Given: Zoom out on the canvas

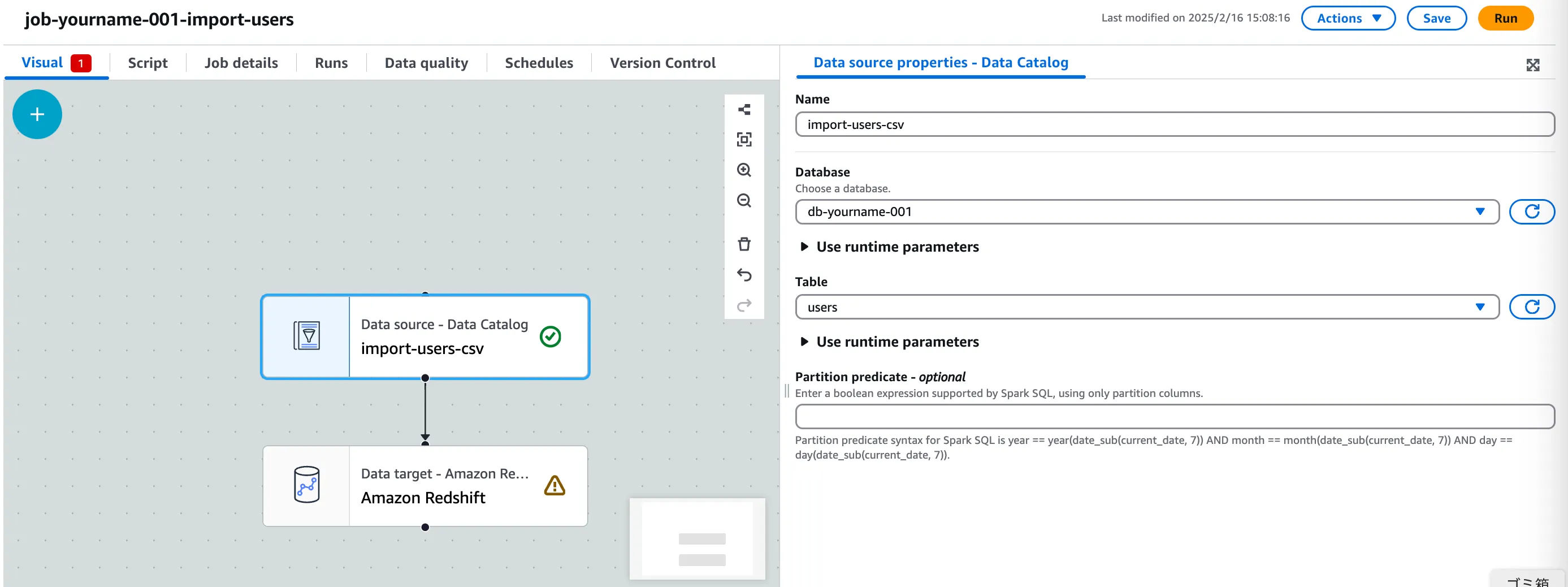Looking at the screenshot, I should (744, 200).
